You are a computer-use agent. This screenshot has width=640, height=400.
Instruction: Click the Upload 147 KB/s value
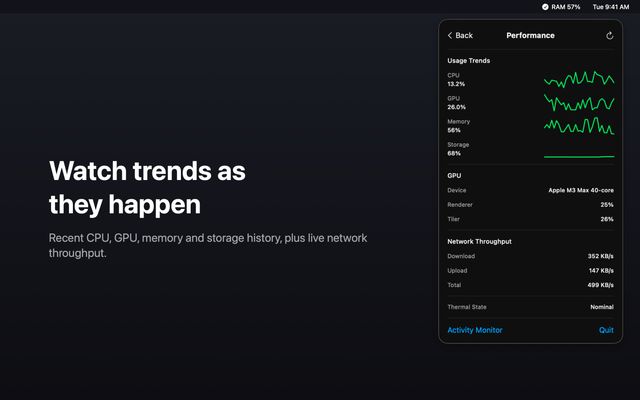601,271
